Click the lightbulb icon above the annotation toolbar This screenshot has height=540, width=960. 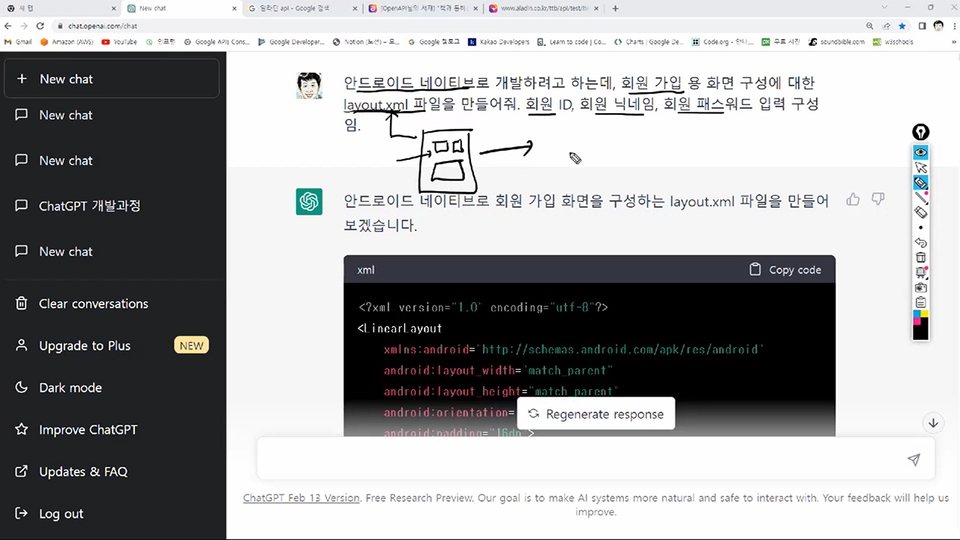pos(920,132)
